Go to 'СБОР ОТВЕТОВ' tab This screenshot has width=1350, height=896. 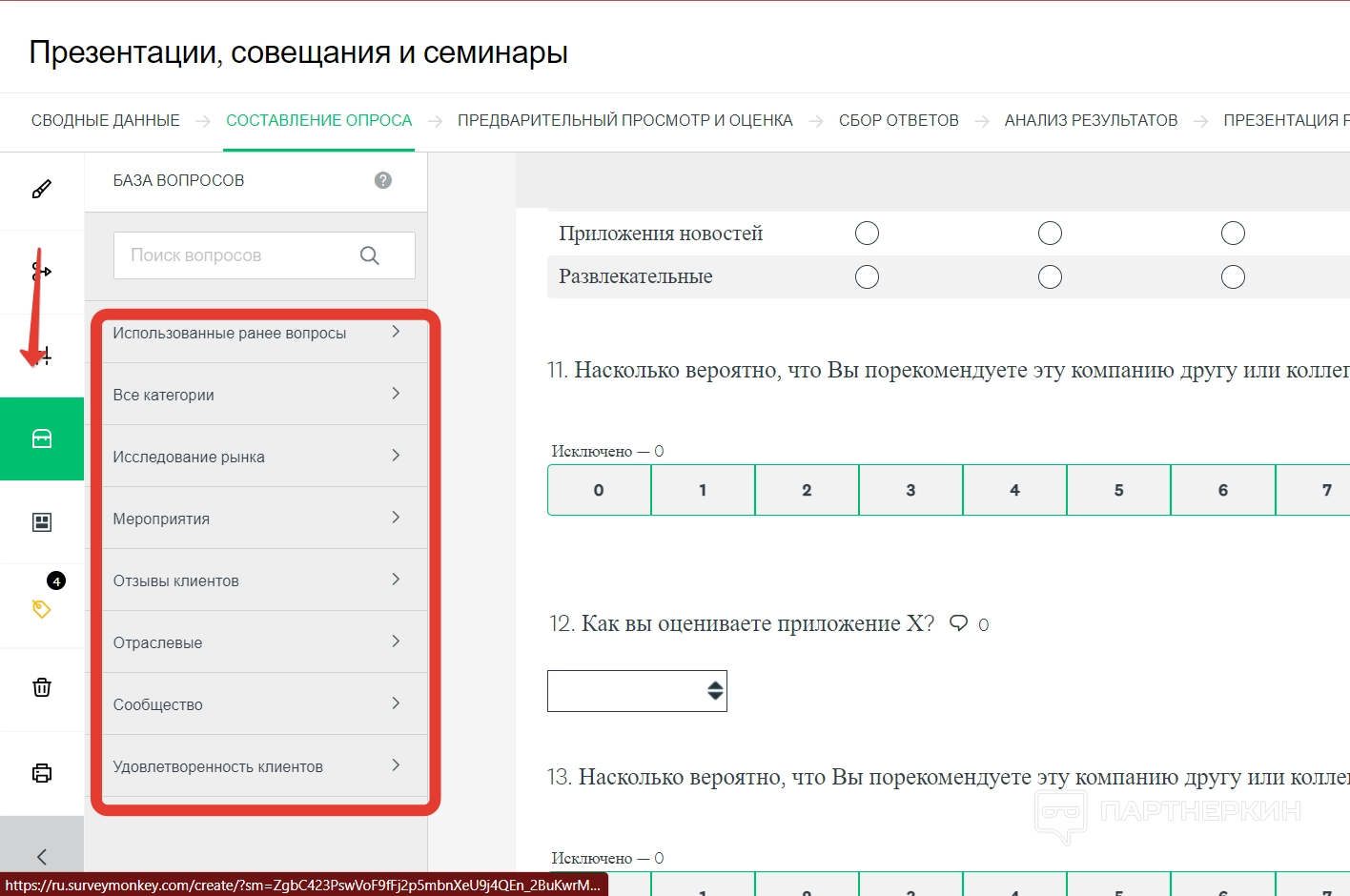(x=899, y=120)
